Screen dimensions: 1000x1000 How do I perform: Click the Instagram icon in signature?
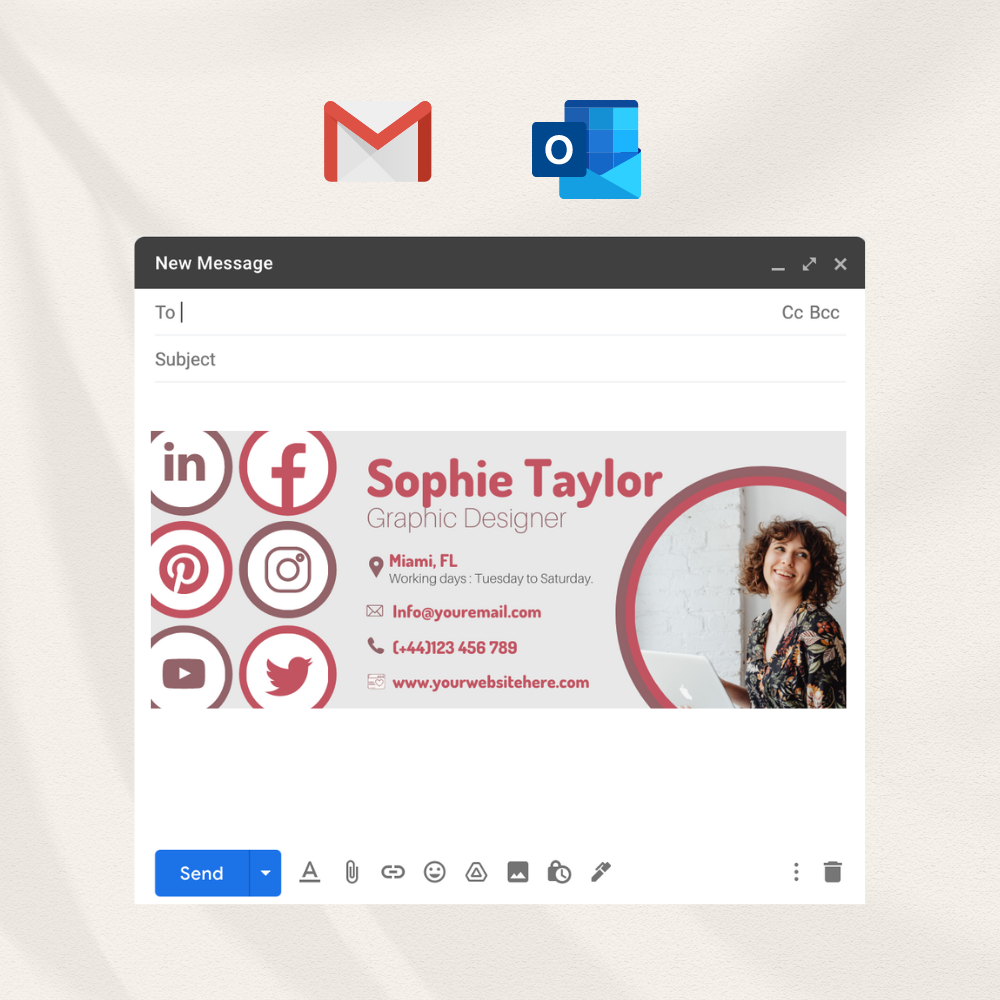click(x=288, y=570)
